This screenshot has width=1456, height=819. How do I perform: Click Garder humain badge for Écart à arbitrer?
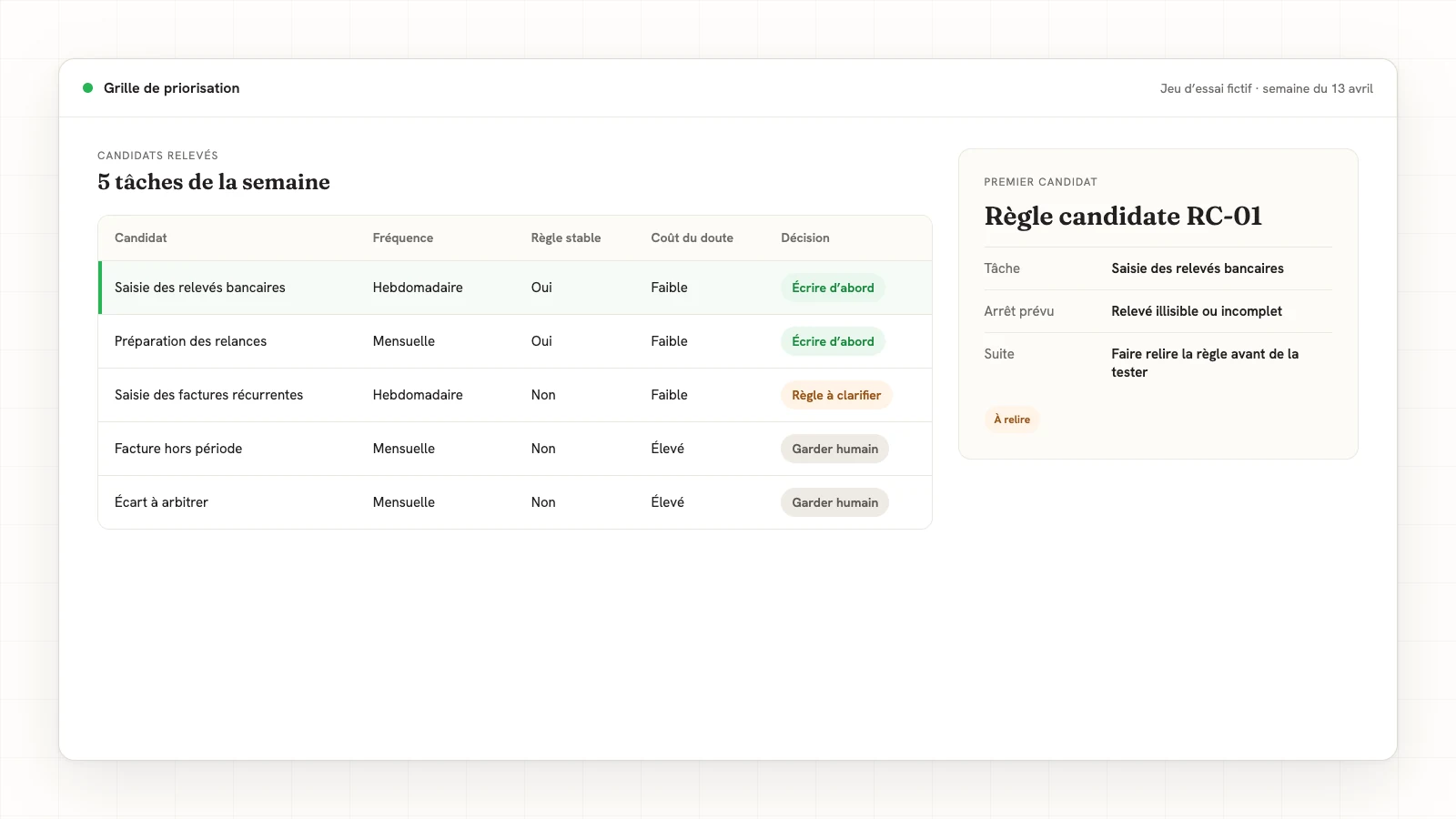tap(834, 502)
